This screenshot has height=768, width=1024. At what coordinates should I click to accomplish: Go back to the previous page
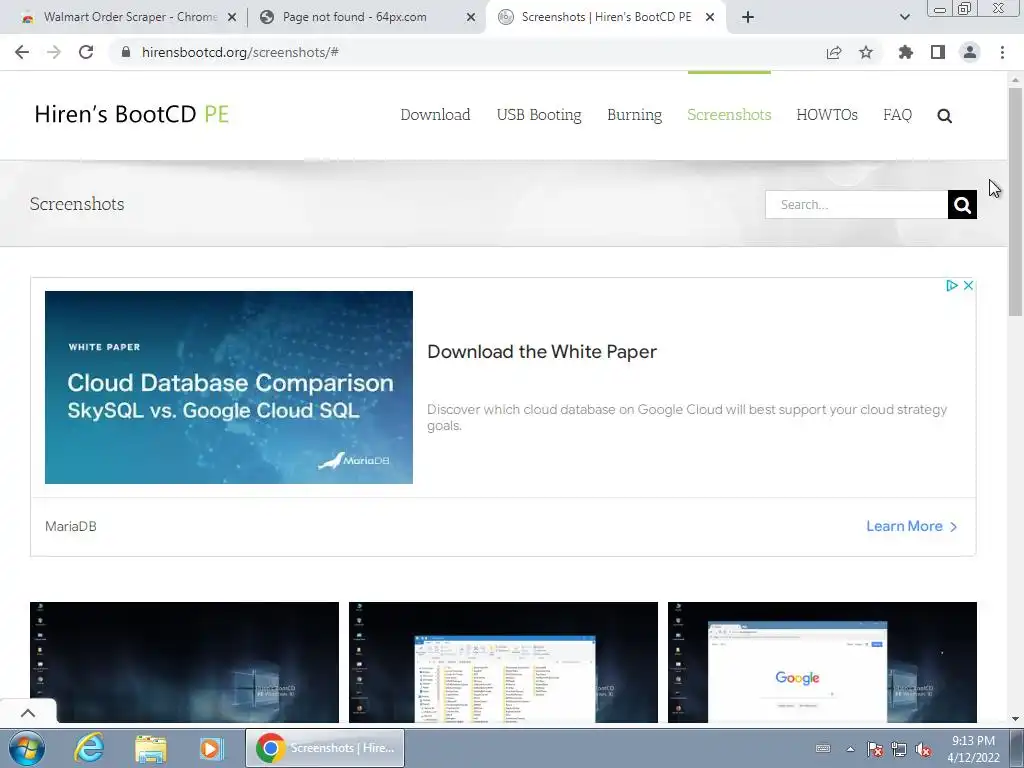(x=22, y=52)
